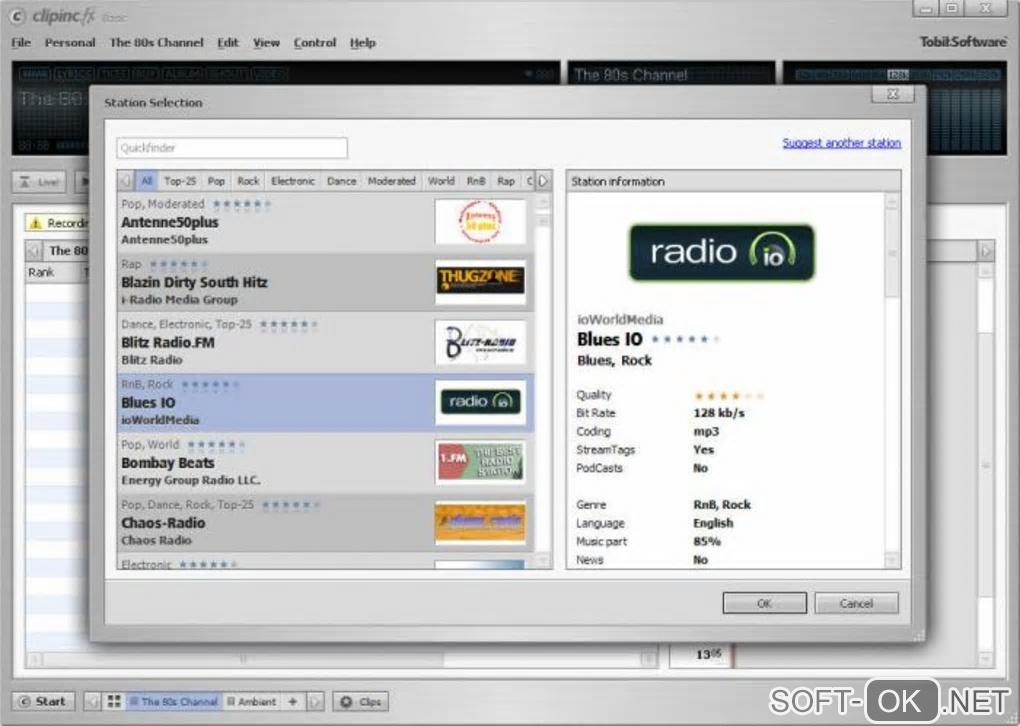Select the Moderated genre tab
Viewport: 1020px width, 726px height.
[x=391, y=181]
